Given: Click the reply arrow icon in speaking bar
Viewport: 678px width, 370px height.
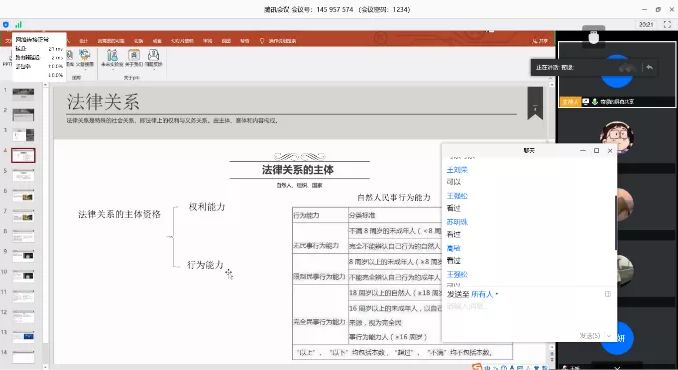Looking at the screenshot, I should 649,67.
